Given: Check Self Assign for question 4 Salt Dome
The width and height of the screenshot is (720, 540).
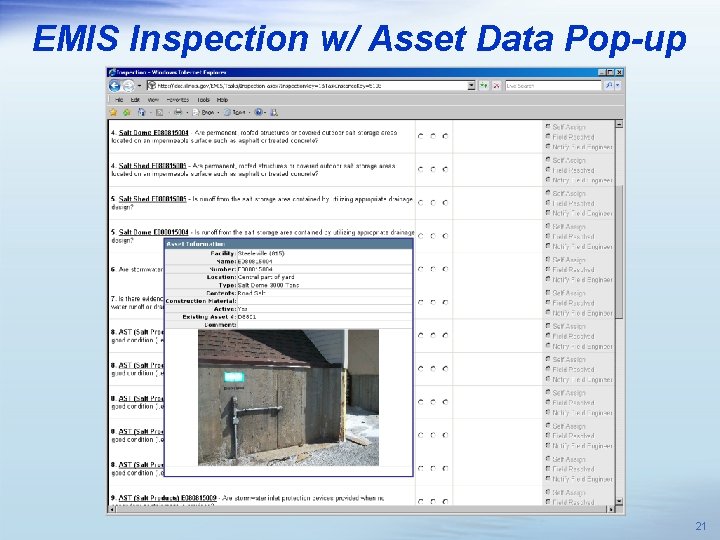Looking at the screenshot, I should pos(548,126).
